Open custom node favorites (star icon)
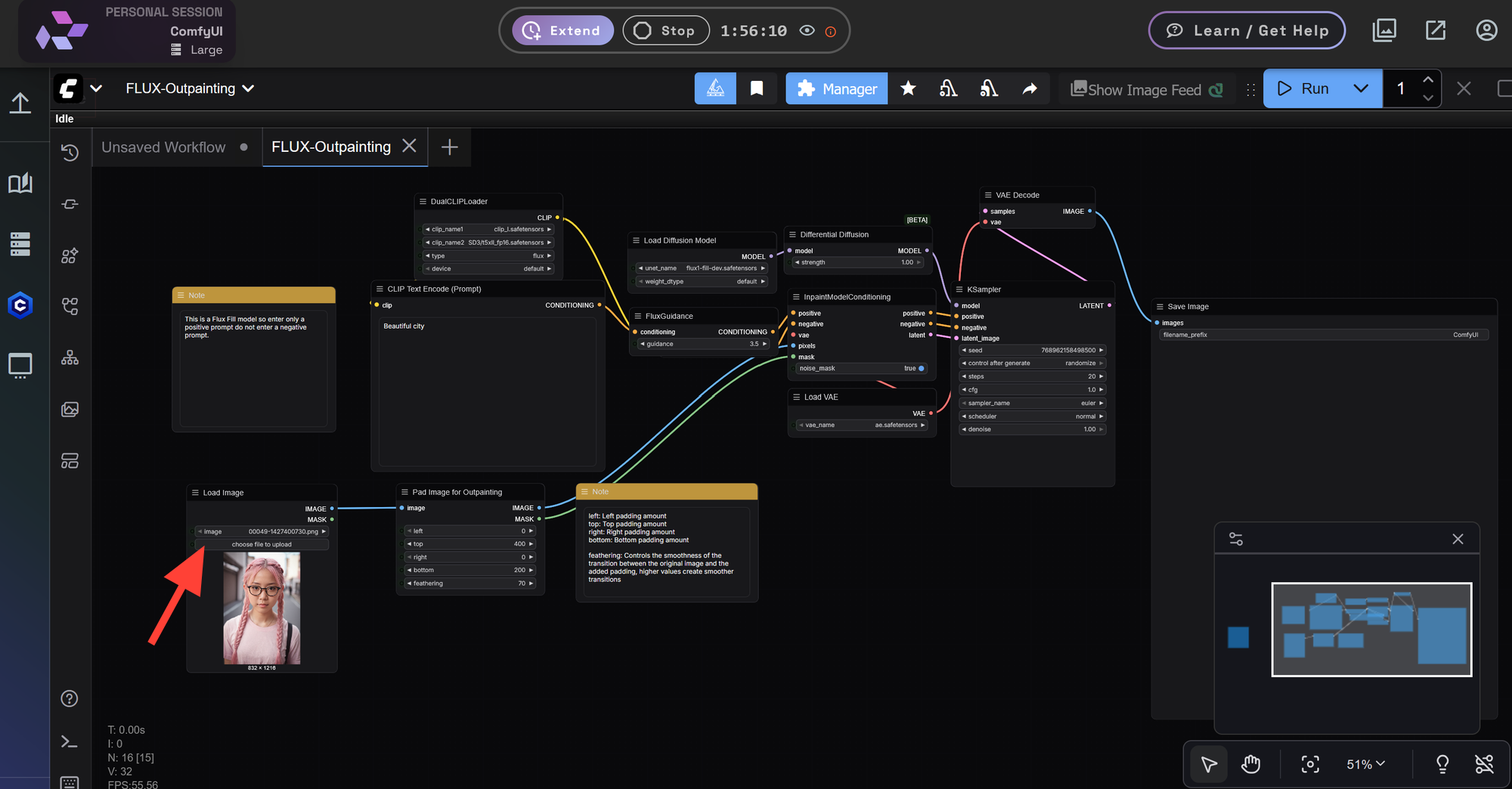 pos(908,88)
